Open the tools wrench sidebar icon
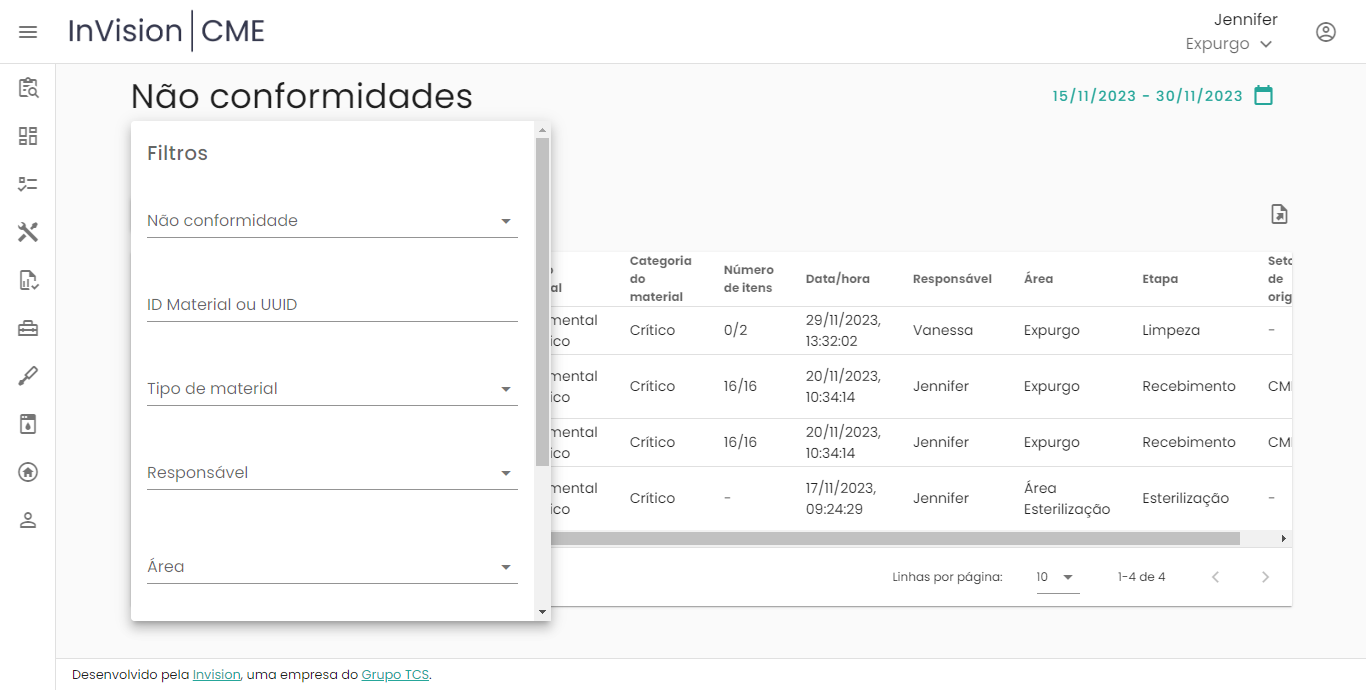 click(28, 232)
